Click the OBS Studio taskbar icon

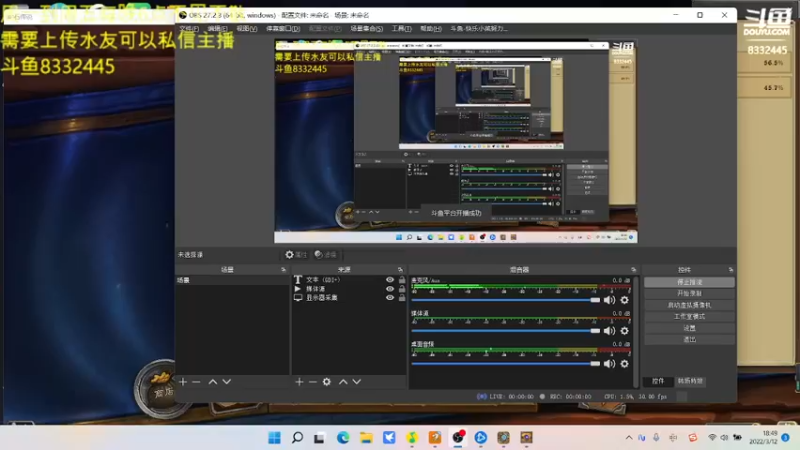pyautogui.click(x=458, y=438)
